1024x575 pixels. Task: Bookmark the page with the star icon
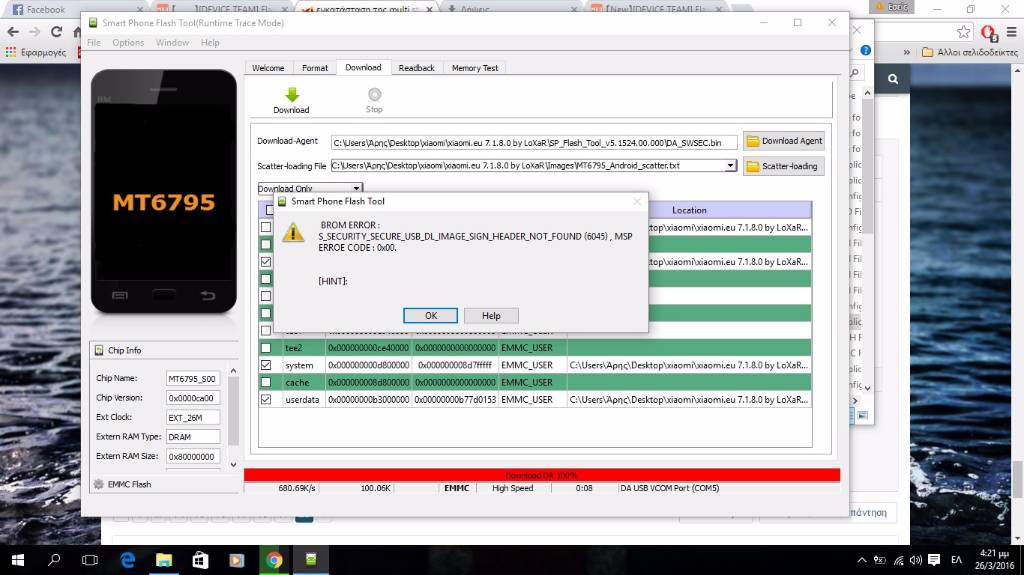click(963, 32)
